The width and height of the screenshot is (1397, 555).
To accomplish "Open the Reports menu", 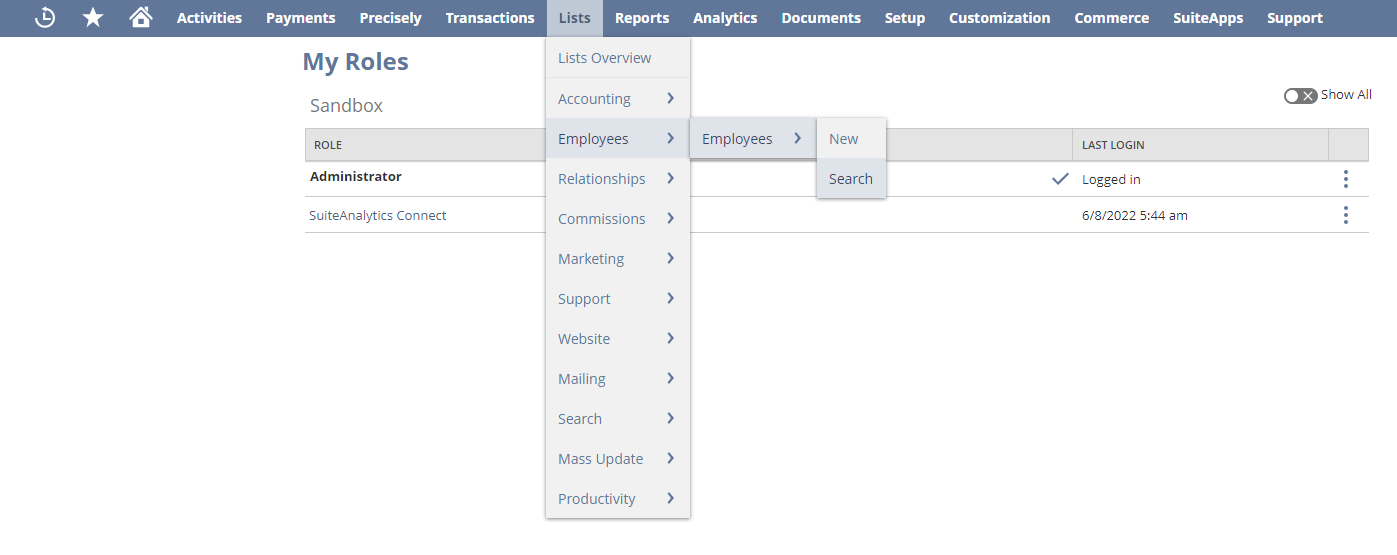I will (x=642, y=18).
